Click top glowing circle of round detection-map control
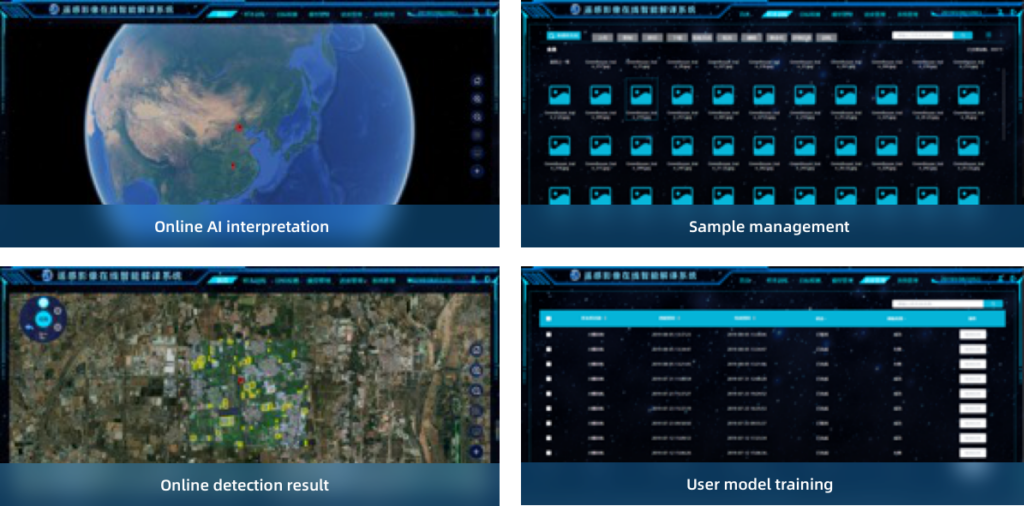The height and width of the screenshot is (506, 1024). tap(43, 302)
